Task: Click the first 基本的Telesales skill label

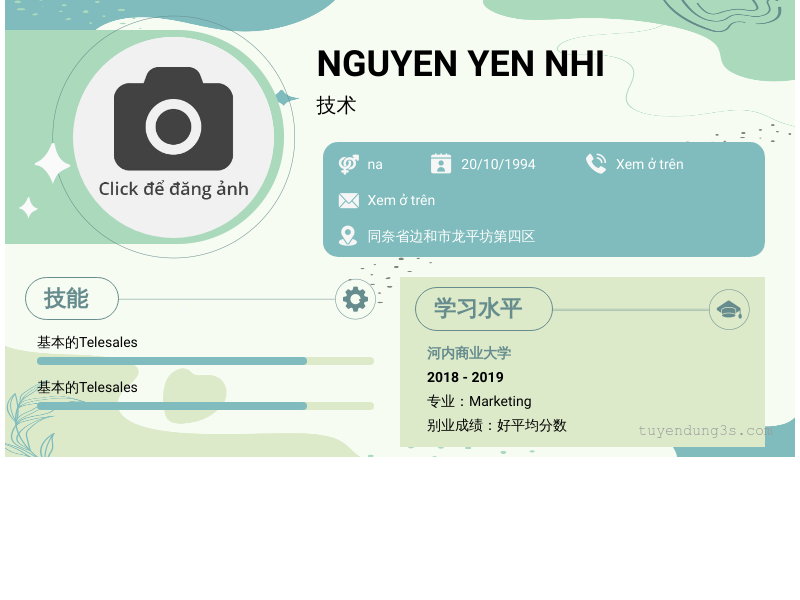Action: tap(87, 342)
